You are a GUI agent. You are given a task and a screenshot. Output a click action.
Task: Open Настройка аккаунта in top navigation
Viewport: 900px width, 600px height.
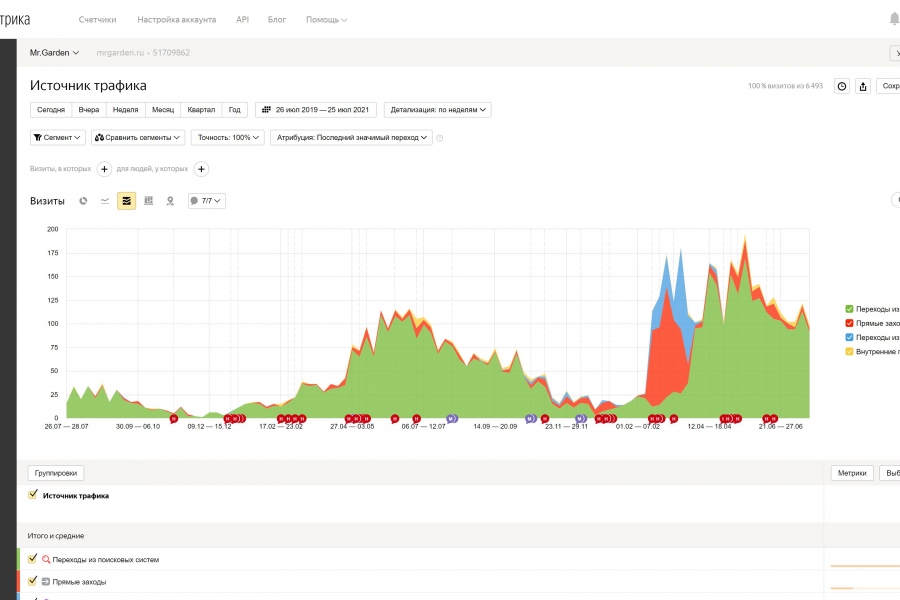(176, 20)
